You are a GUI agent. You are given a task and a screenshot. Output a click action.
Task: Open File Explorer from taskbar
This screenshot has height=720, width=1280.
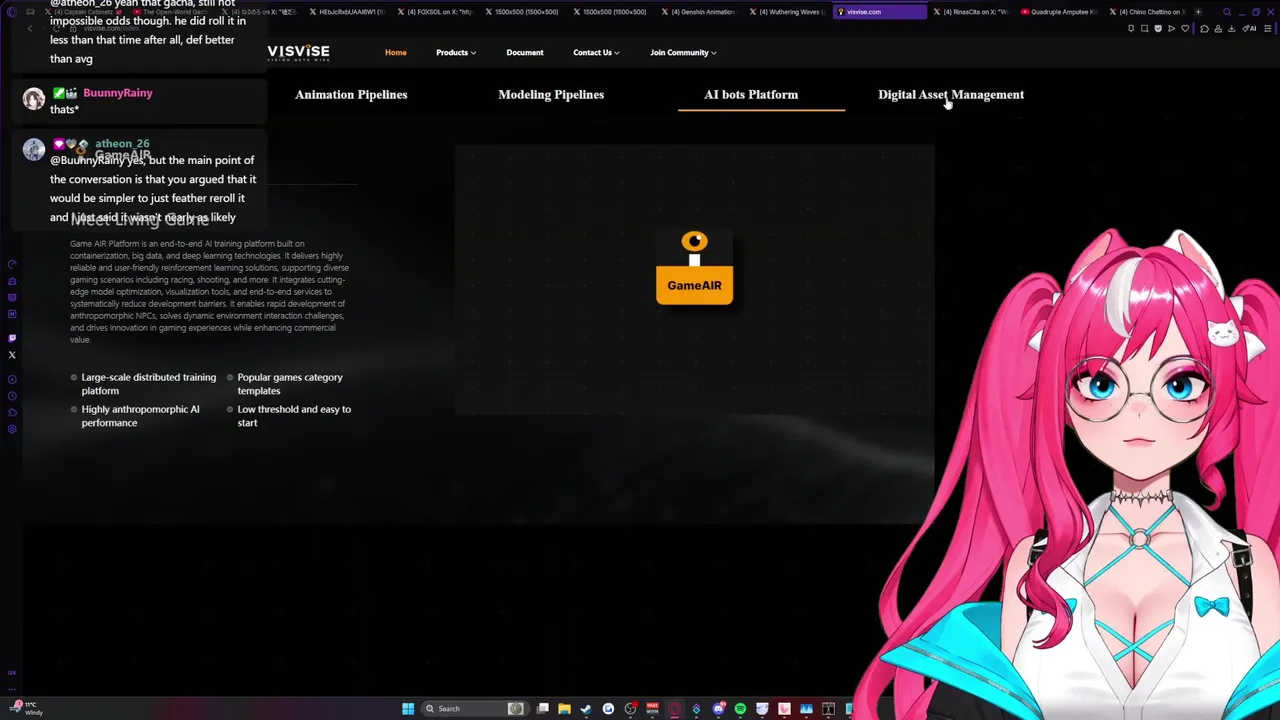coord(564,708)
